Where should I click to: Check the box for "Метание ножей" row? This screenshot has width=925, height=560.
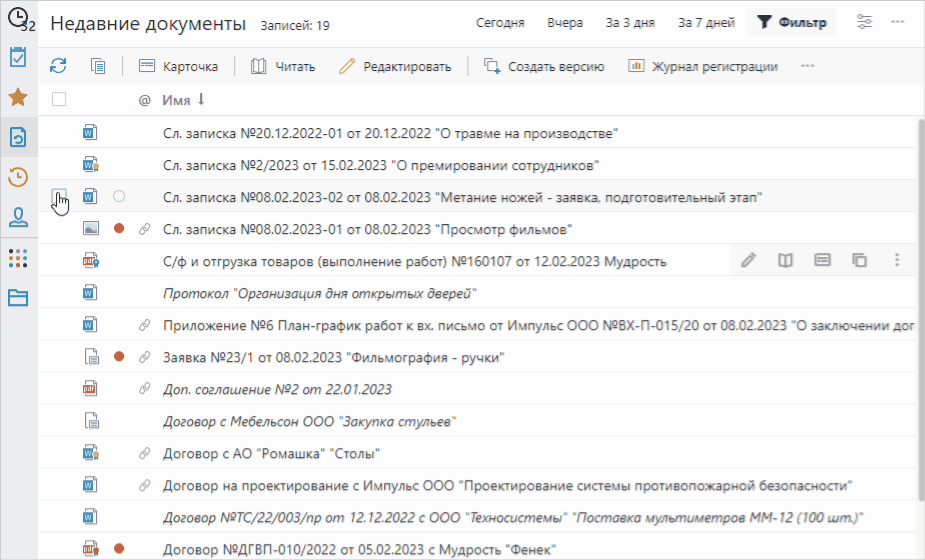coord(59,196)
